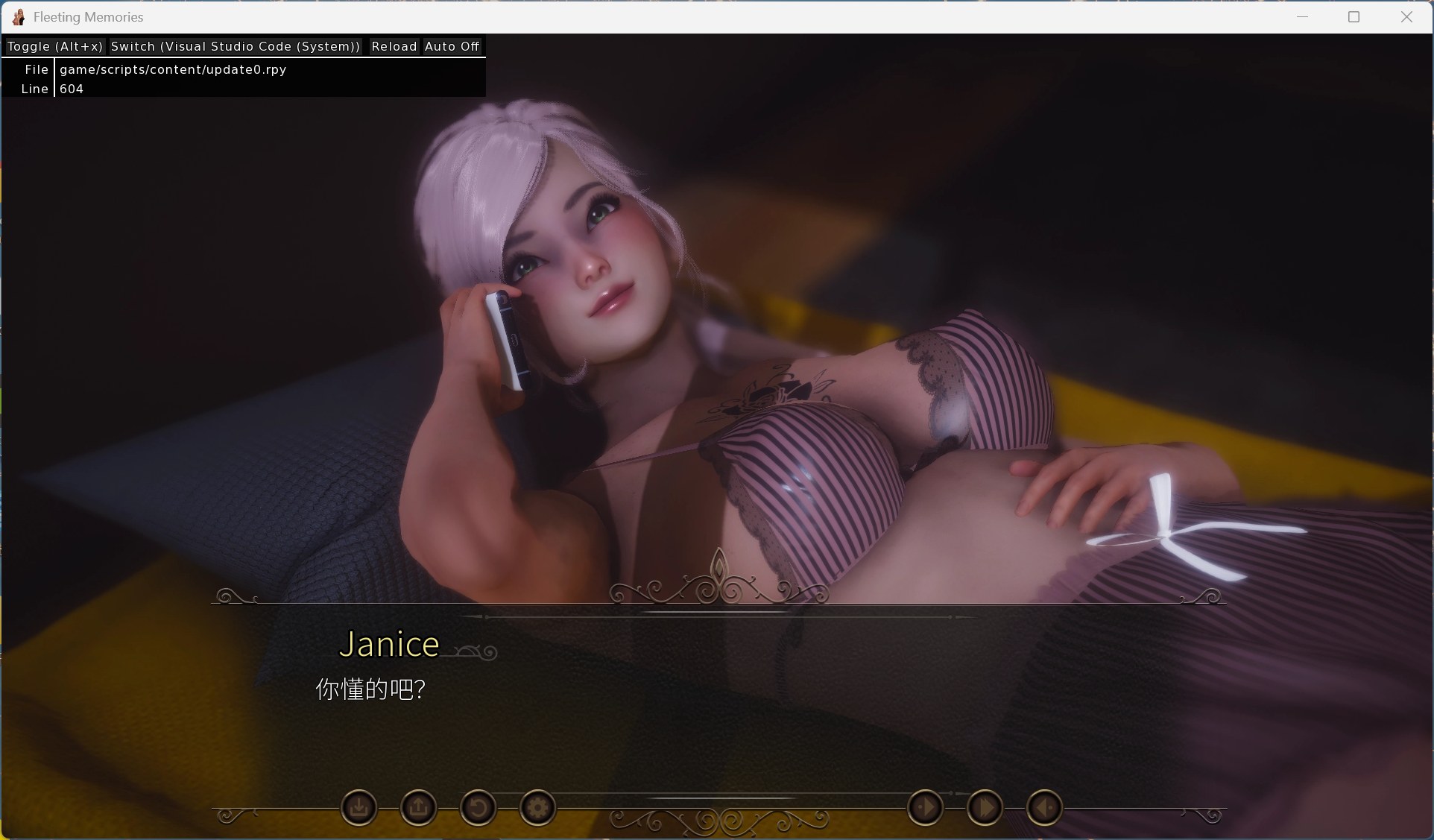Viewport: 1434px width, 840px height.
Task: Click the double-arrow skip icon
Action: [x=985, y=807]
